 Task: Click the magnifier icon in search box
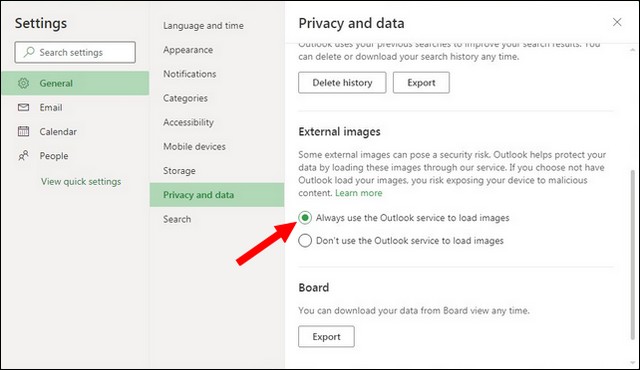point(29,52)
